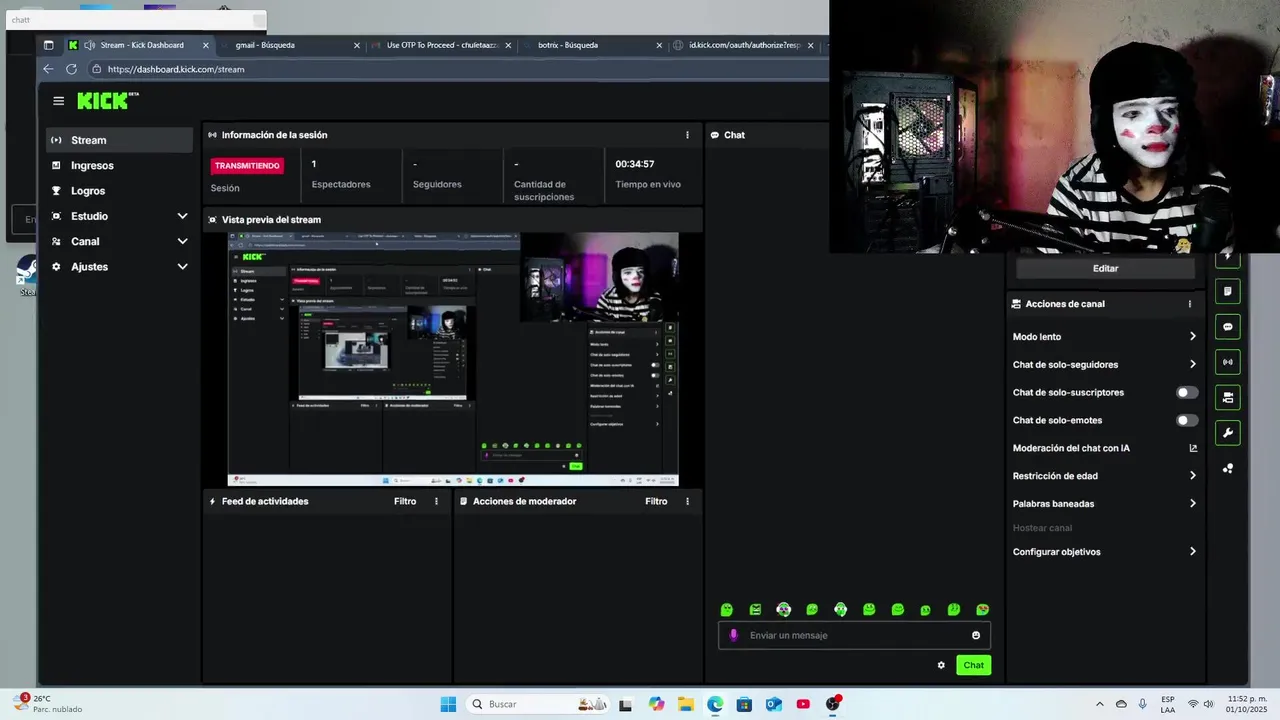Open the broadcast signal sidebar icon
1280x720 pixels.
point(1228,362)
